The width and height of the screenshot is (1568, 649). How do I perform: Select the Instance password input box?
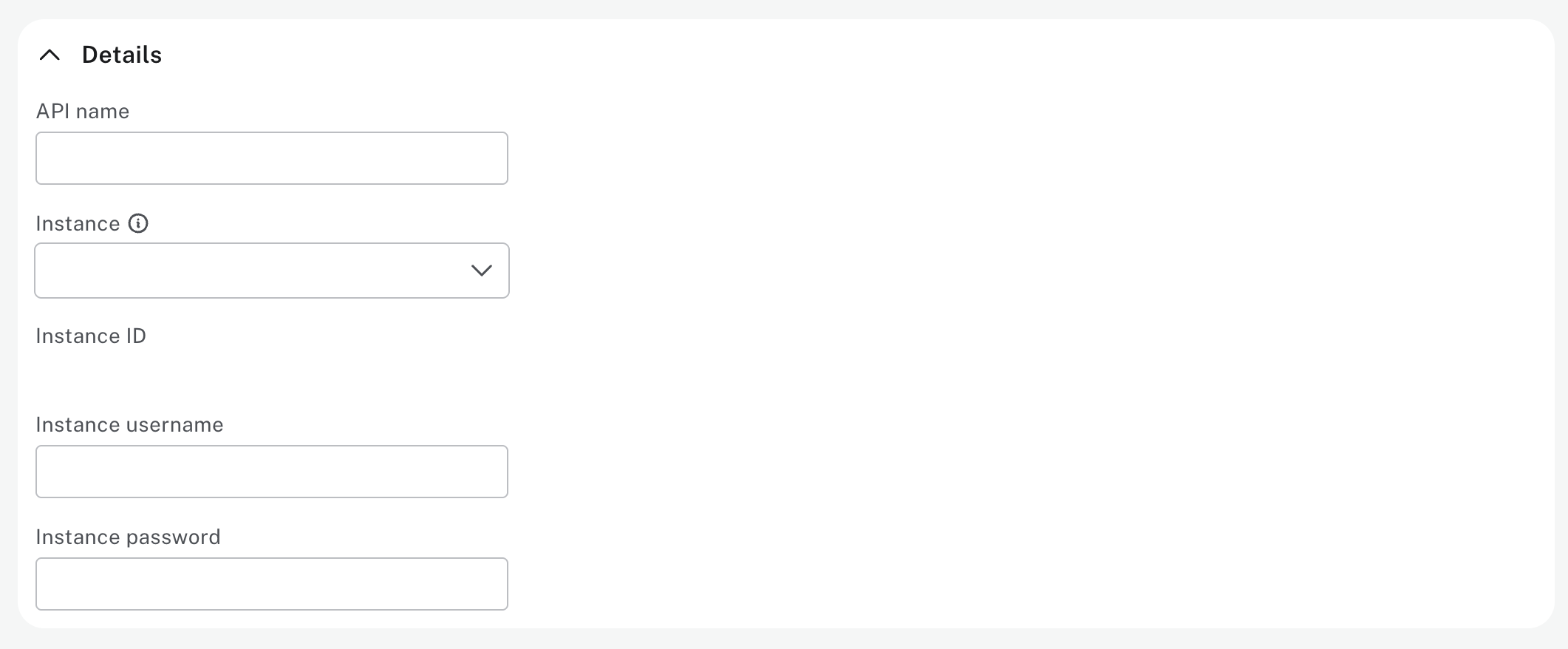coord(272,584)
